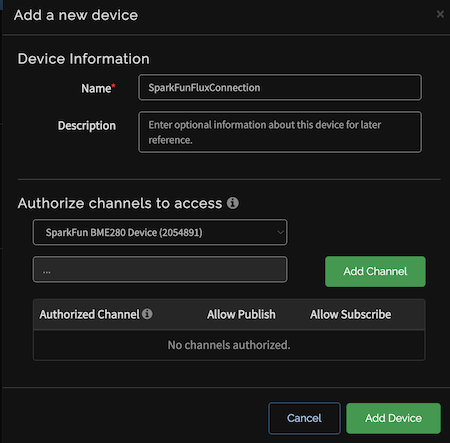This screenshot has height=443, width=450.
Task: Click the Authorize channels to access heading
Action: pyautogui.click(x=120, y=203)
